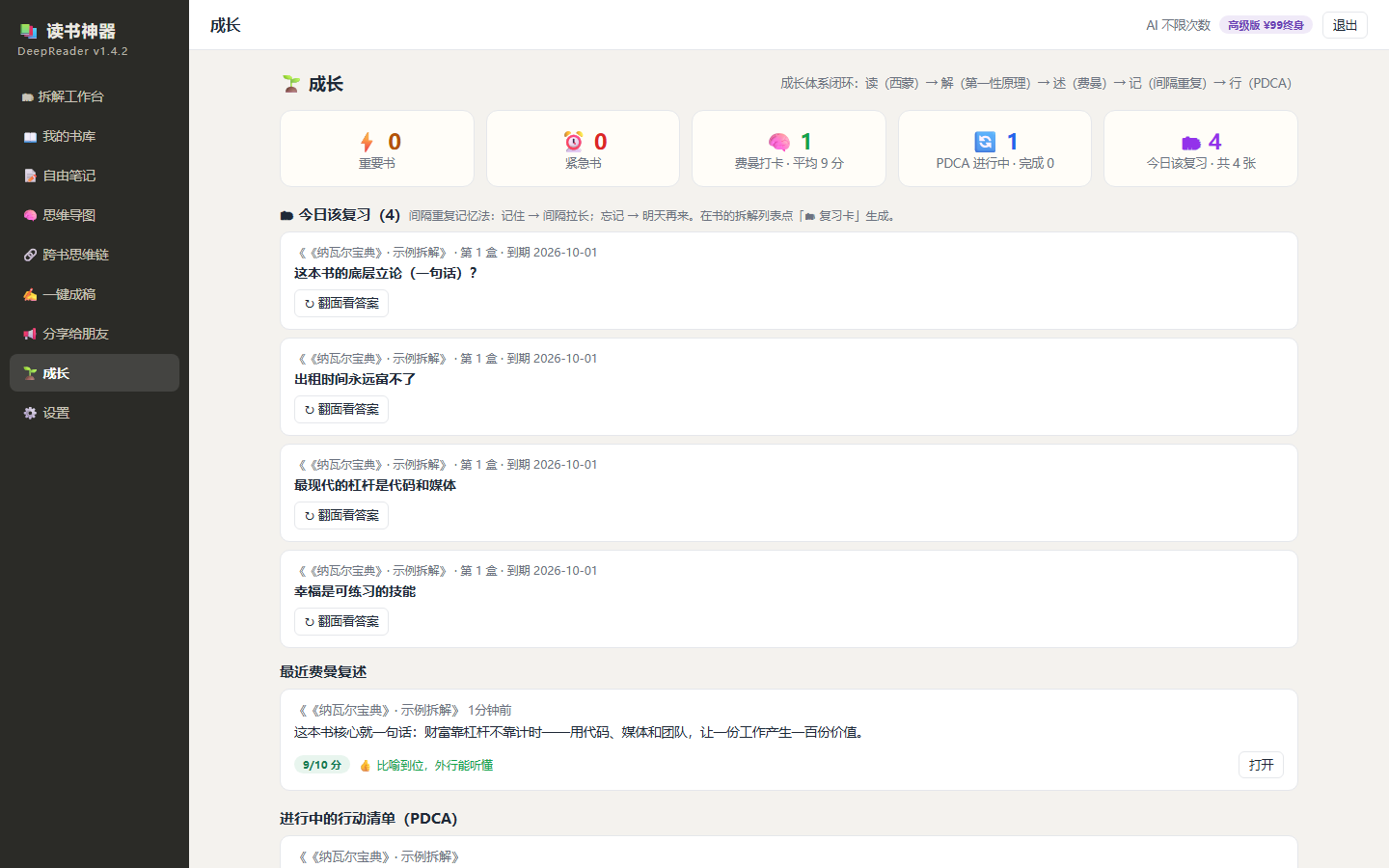The image size is (1389, 868).
Task: Click the 成长体系闭环 flow description text
Action: [1036, 83]
